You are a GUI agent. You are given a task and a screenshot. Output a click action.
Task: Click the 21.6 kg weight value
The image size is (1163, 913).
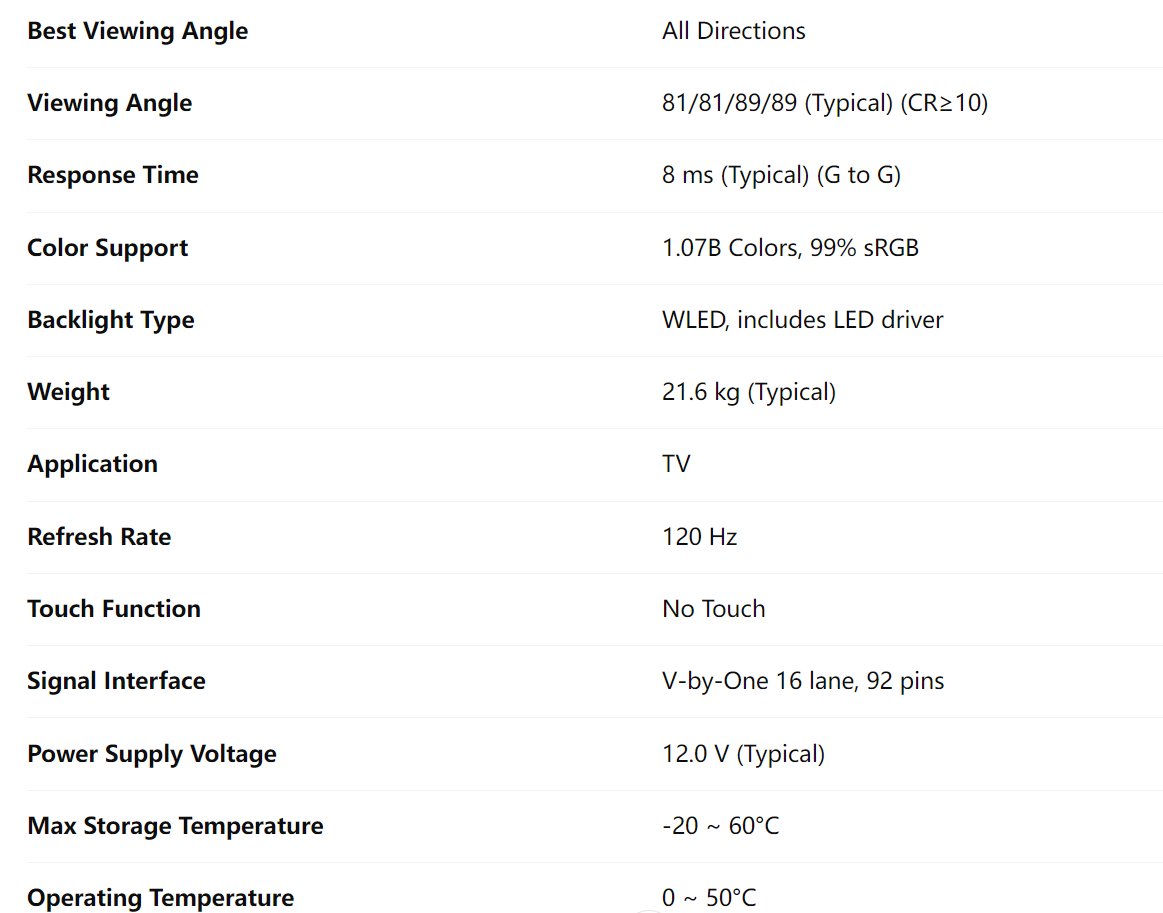click(x=748, y=392)
